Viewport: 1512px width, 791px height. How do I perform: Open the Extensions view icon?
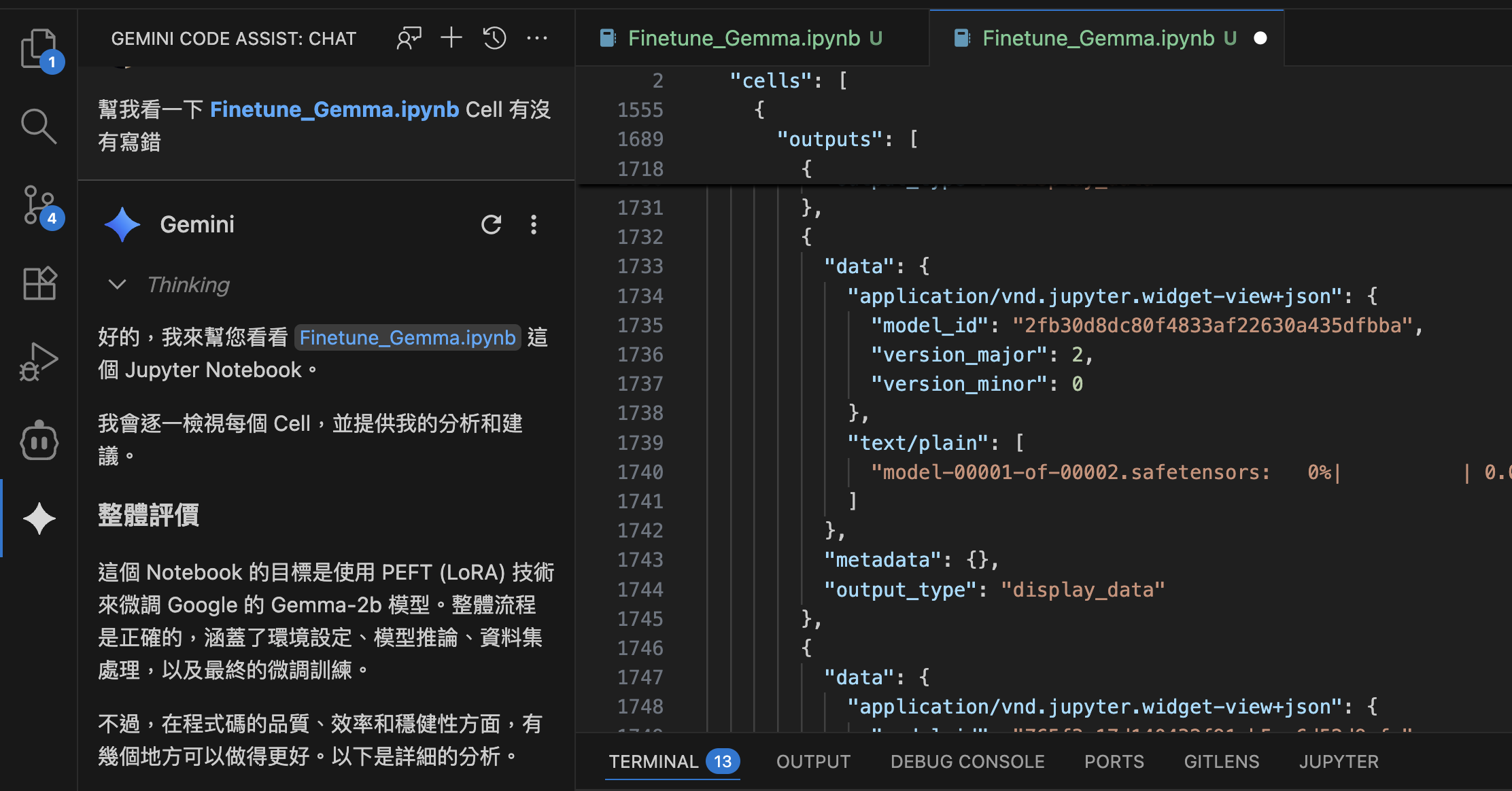pyautogui.click(x=39, y=283)
